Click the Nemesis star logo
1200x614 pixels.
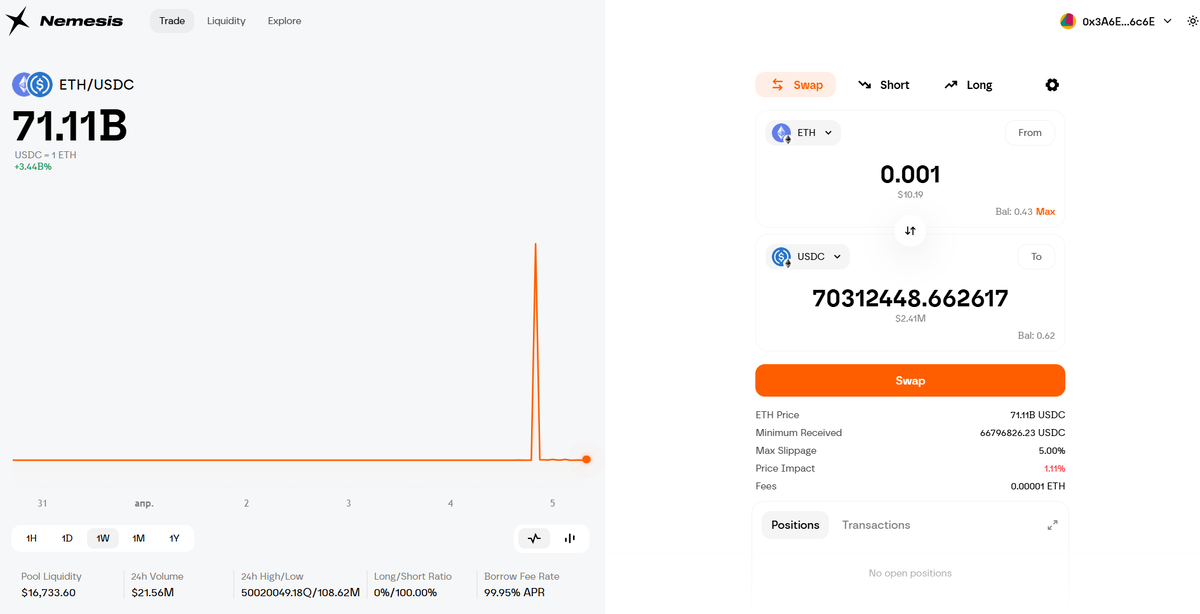point(18,20)
